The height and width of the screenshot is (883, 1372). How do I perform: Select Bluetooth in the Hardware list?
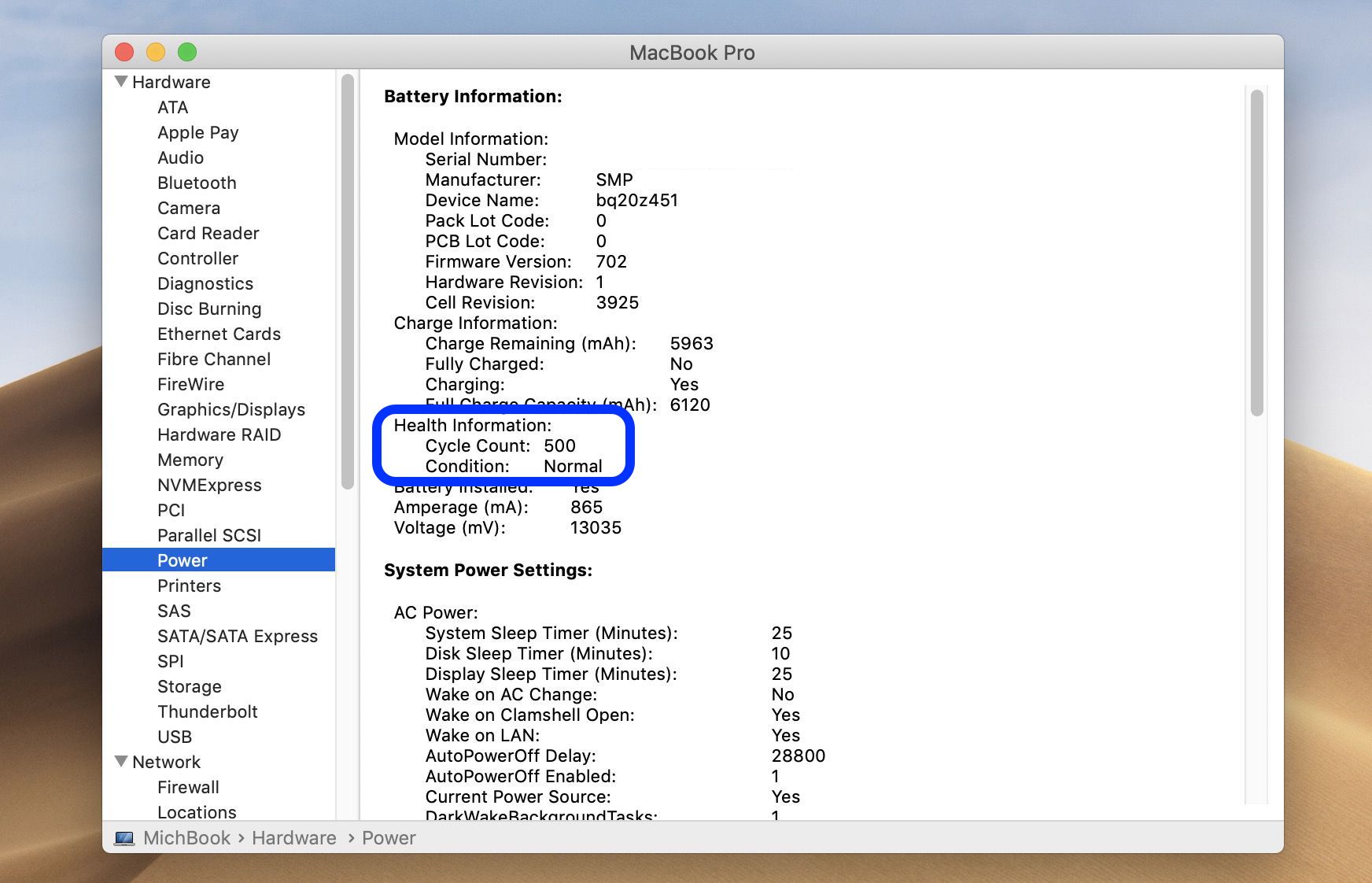[x=197, y=183]
